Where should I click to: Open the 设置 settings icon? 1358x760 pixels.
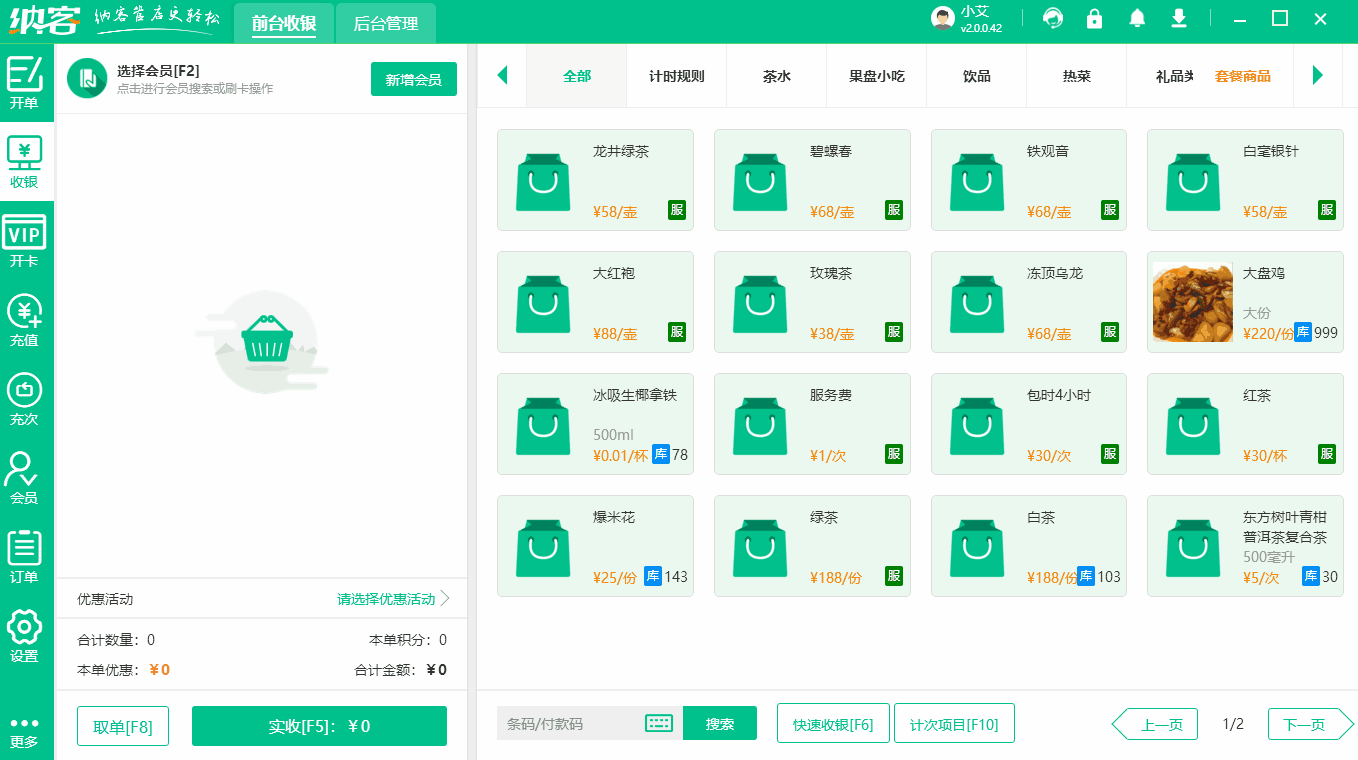tap(25, 632)
